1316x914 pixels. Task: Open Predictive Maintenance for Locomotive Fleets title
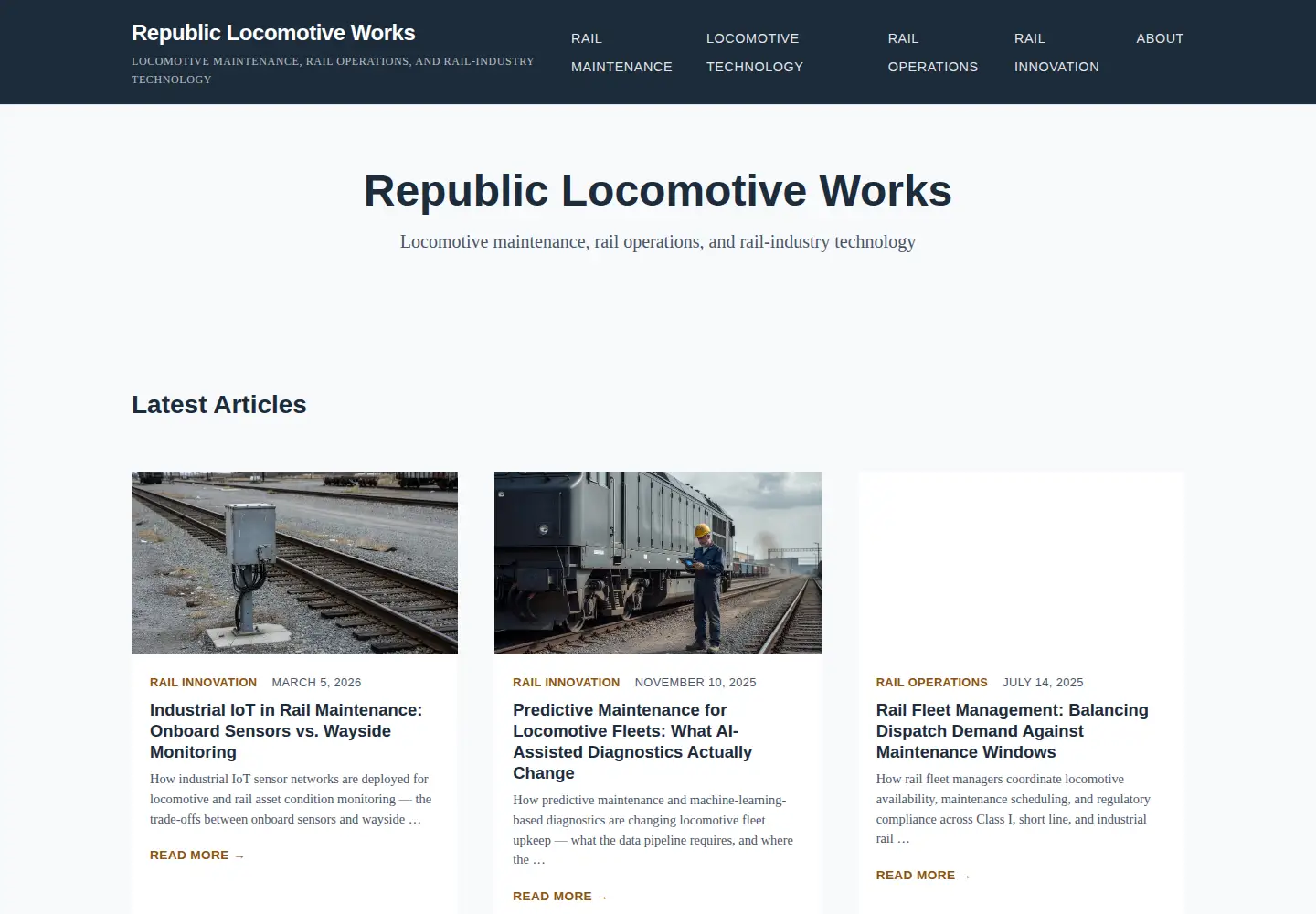point(632,741)
